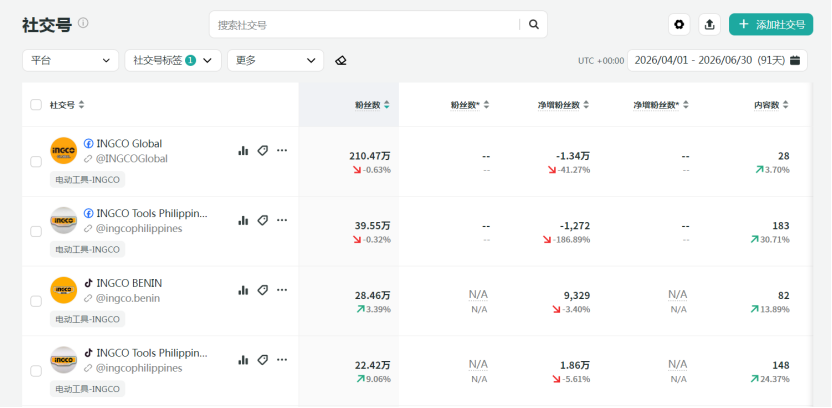This screenshot has height=408, width=832.
Task: Toggle the select-all checkbox in table header
Action: [36, 105]
